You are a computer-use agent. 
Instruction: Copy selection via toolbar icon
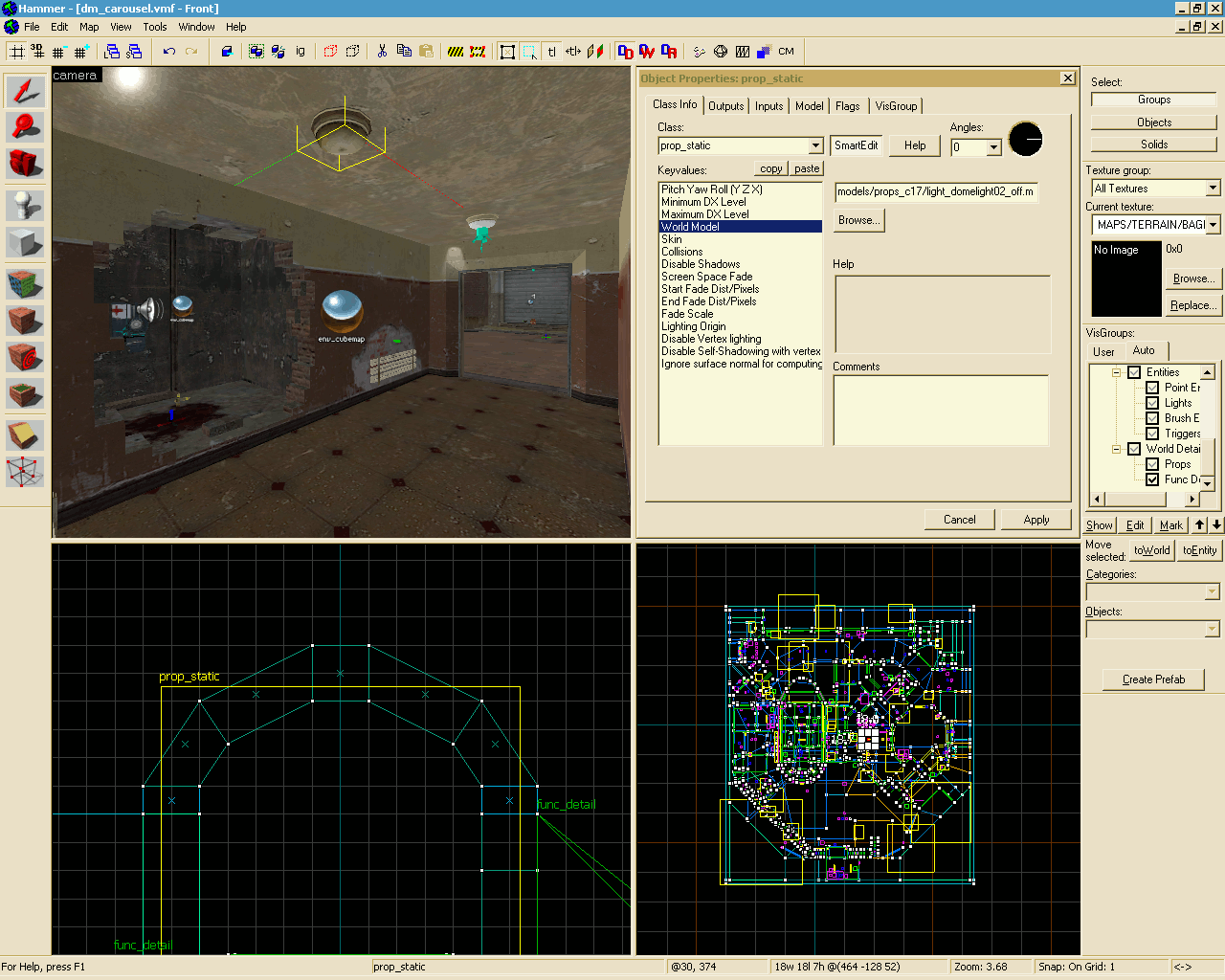coord(404,52)
